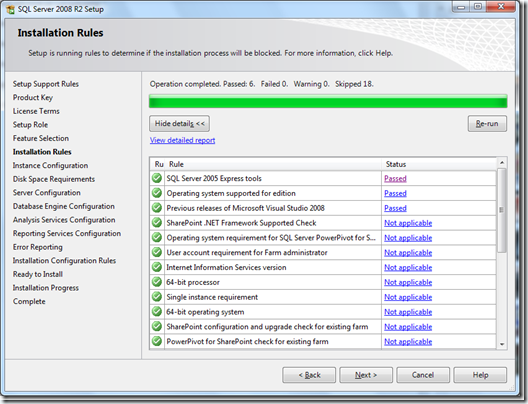Select Setup Support Rules step in sidebar
528x404 pixels.
[x=46, y=84]
